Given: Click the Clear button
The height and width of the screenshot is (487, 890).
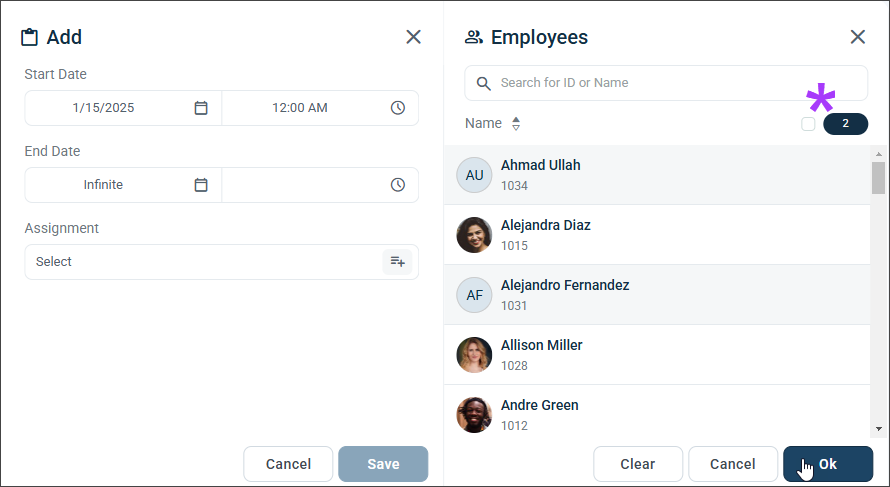Looking at the screenshot, I should [x=638, y=464].
